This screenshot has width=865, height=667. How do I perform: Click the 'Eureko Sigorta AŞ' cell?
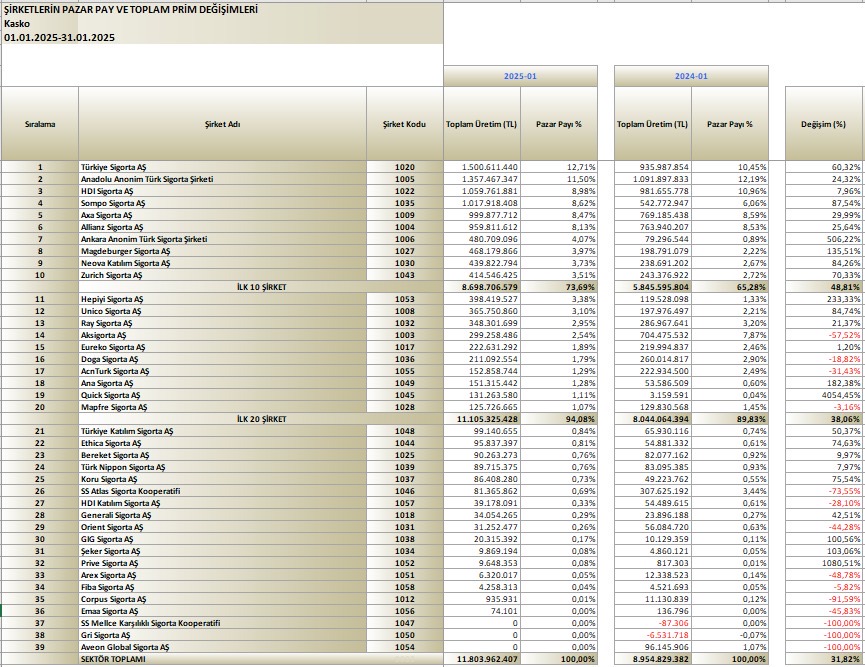[222, 347]
